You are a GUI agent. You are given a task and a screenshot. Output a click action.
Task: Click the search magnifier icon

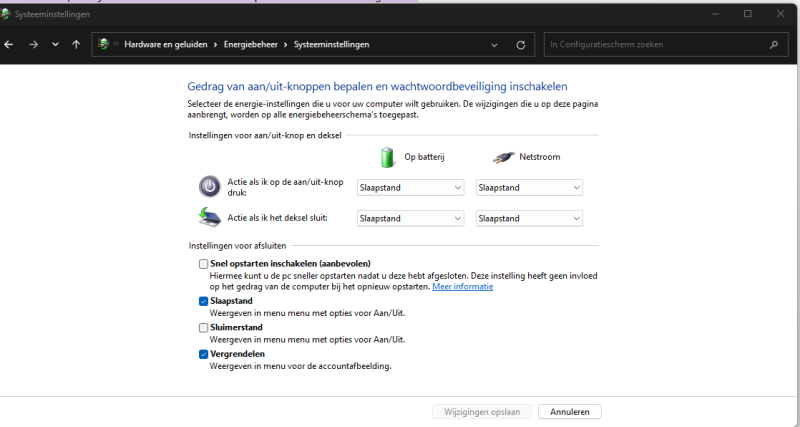coord(773,45)
